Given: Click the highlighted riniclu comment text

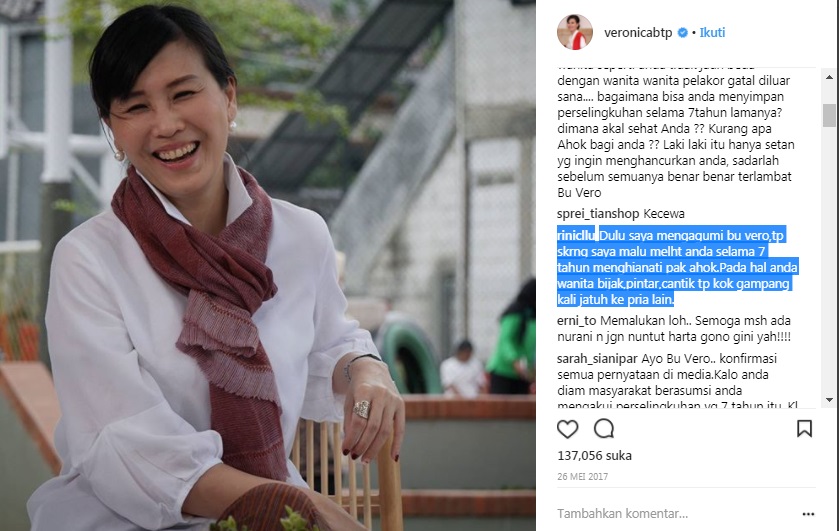Looking at the screenshot, I should [x=677, y=267].
